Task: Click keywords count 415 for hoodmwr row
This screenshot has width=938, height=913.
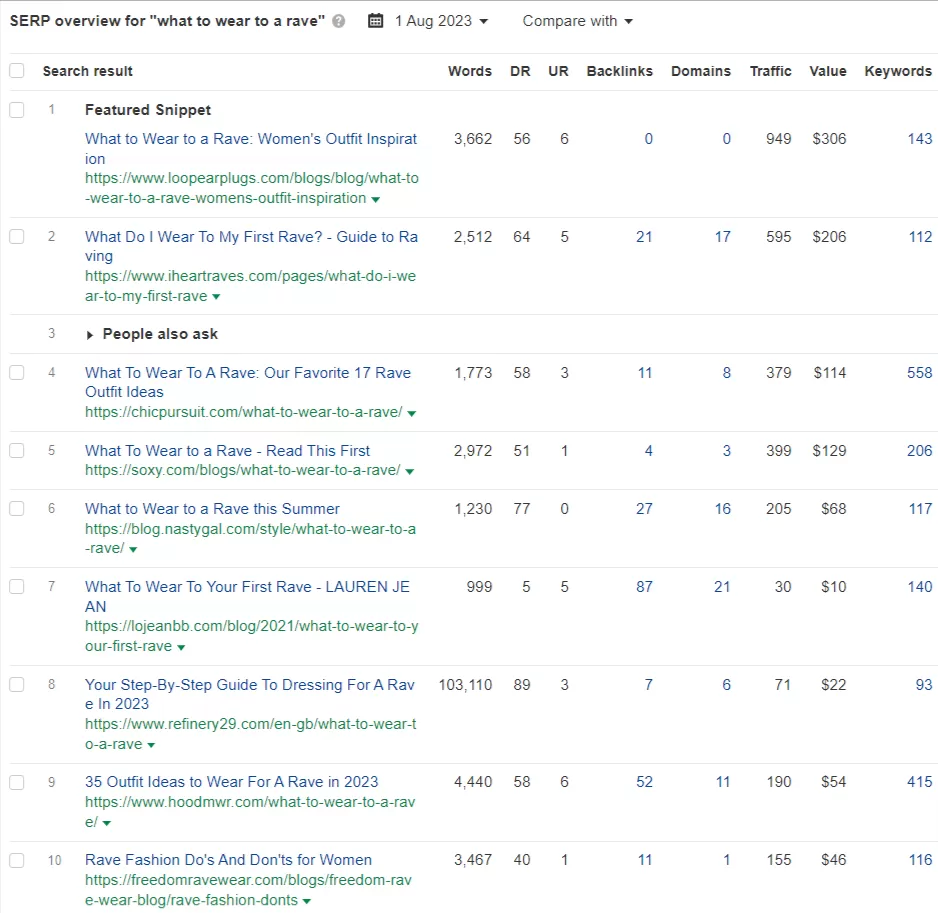Action: (919, 782)
